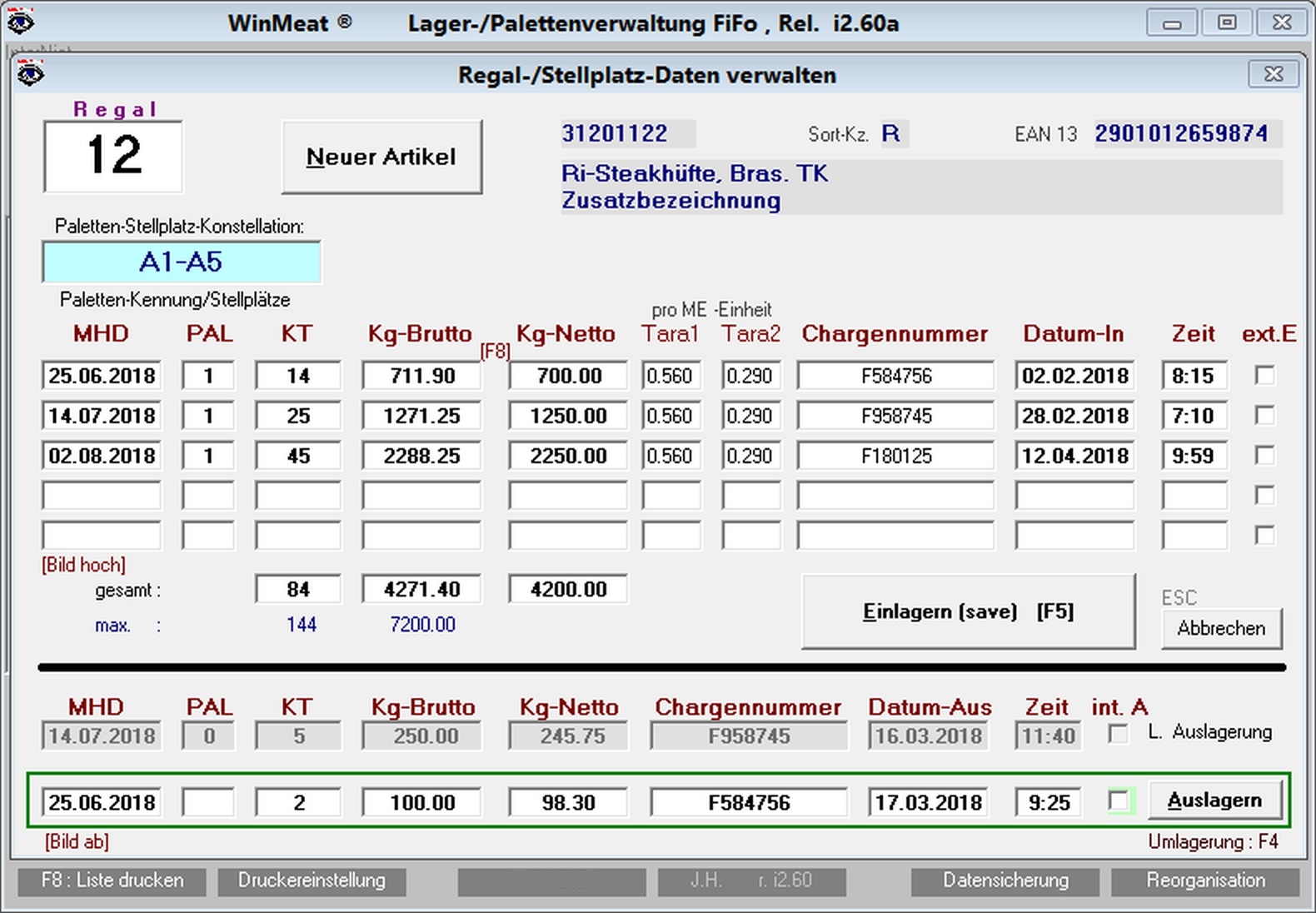Open F8 : Liste drucken

click(112, 881)
